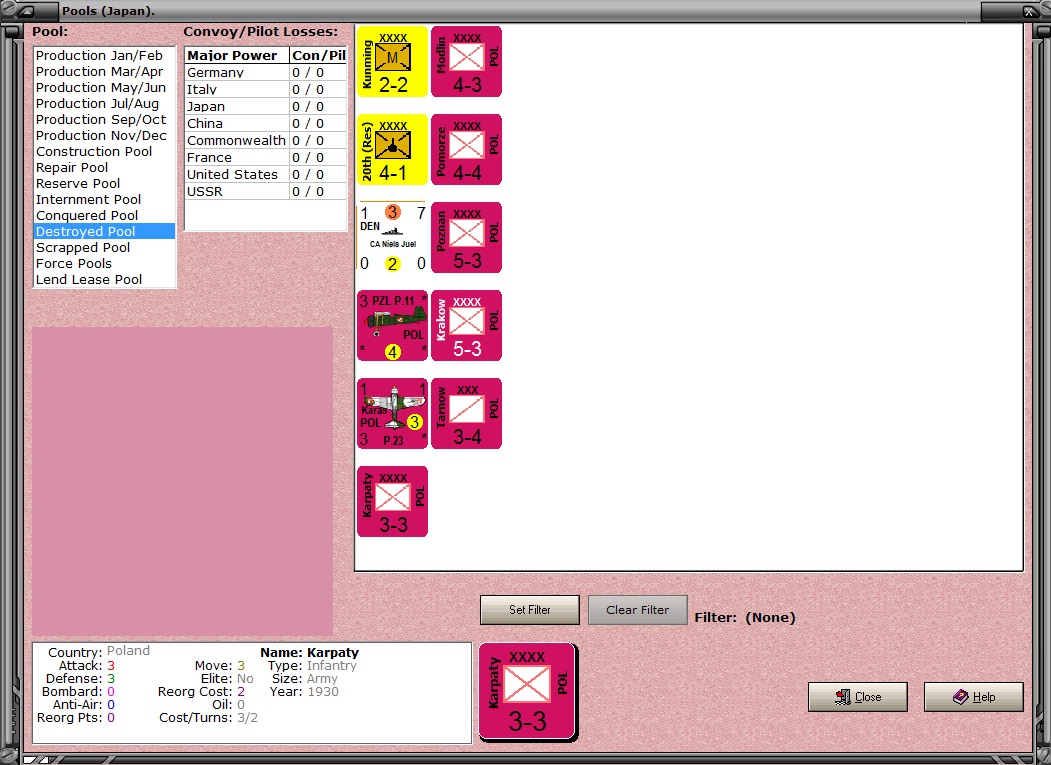Click the large Karpaty preview counter
The image size is (1051, 765).
point(527,692)
